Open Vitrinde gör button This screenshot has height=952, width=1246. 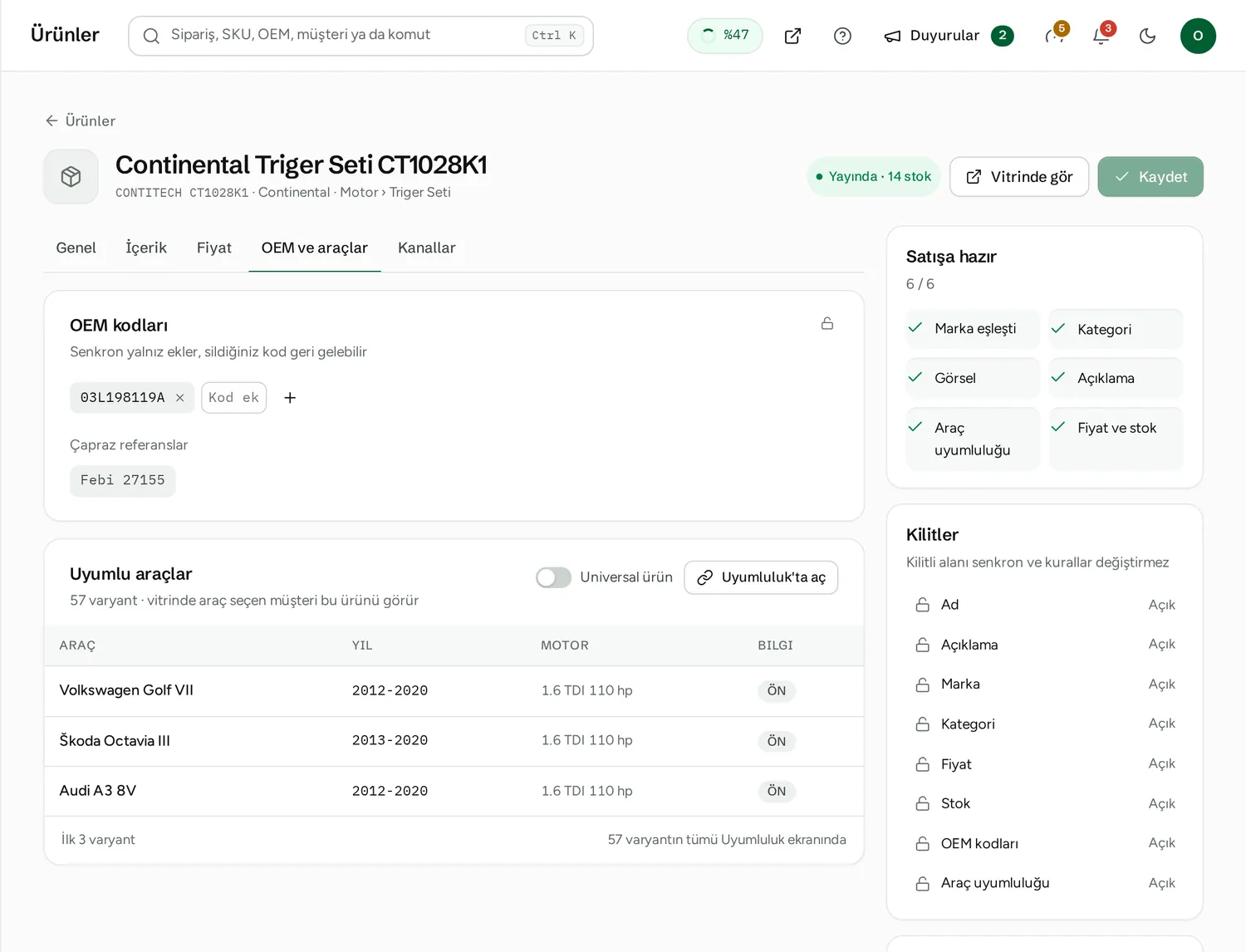point(1019,177)
